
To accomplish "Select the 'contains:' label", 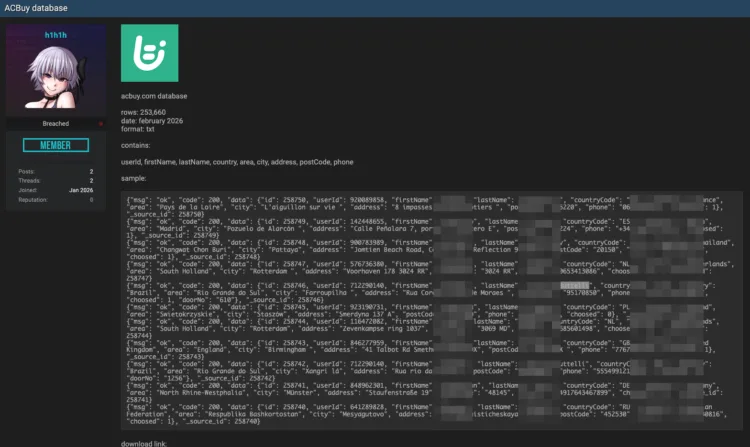I will pos(135,145).
